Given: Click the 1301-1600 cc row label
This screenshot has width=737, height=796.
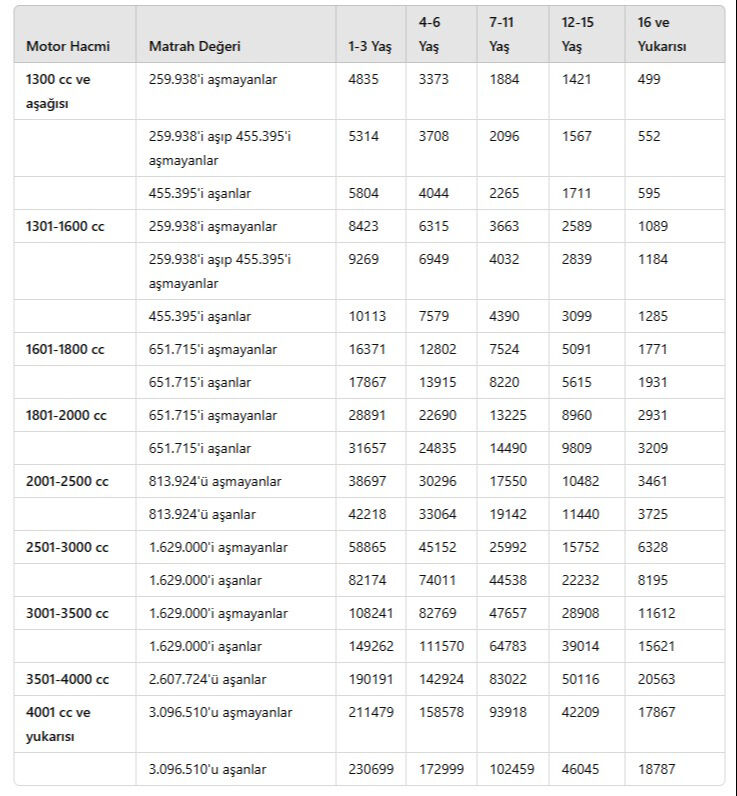Looking at the screenshot, I should pyautogui.click(x=65, y=226).
